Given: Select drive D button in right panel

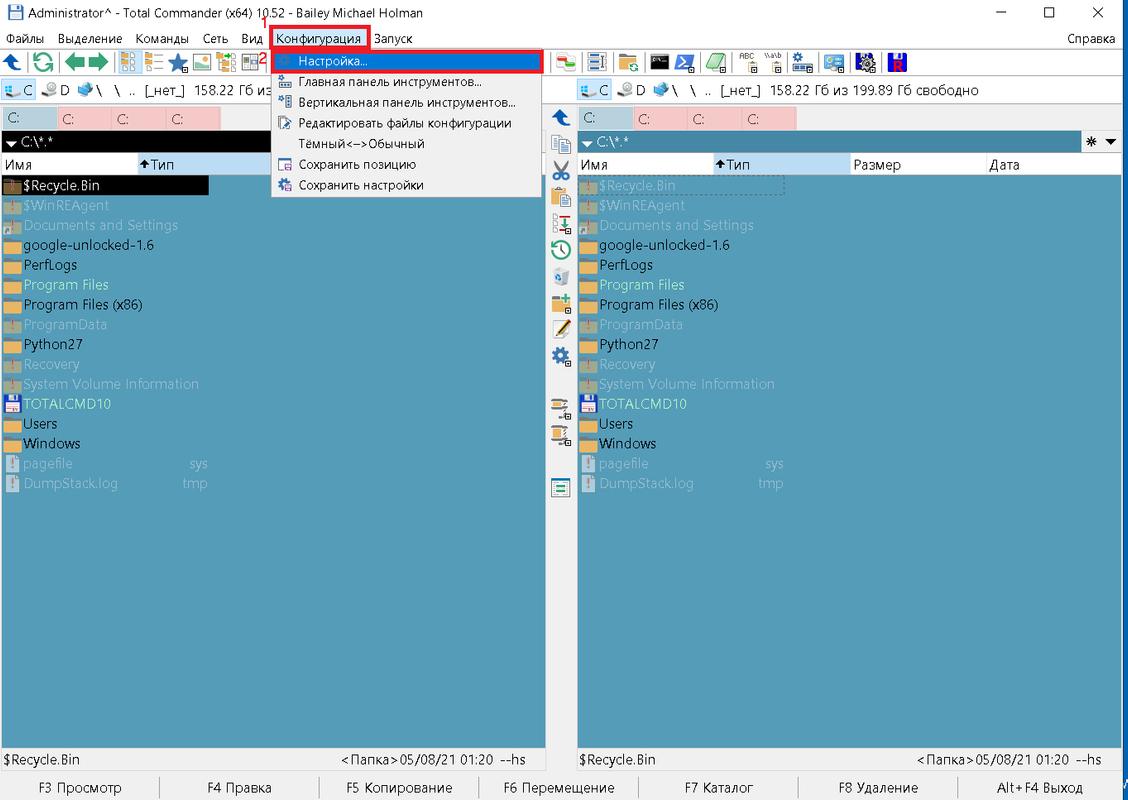Looking at the screenshot, I should (632, 90).
